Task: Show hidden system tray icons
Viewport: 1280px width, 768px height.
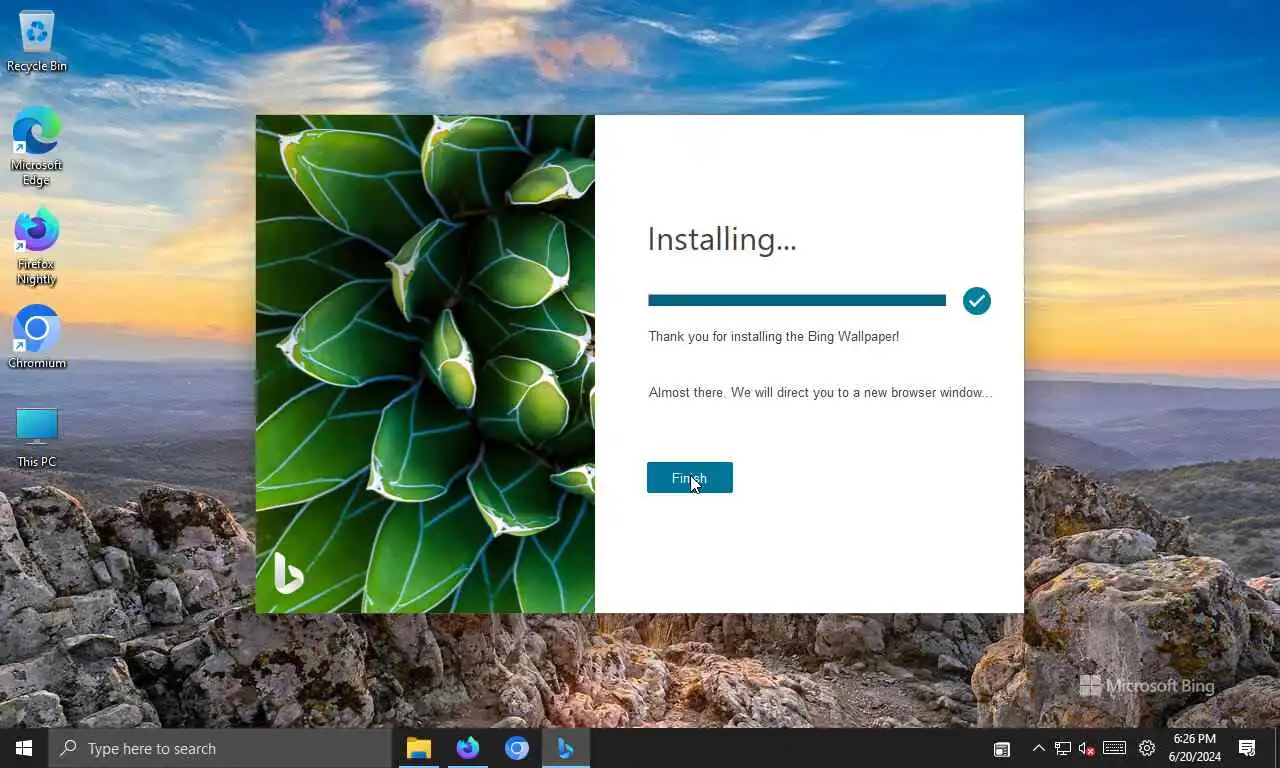Action: click(x=1038, y=748)
